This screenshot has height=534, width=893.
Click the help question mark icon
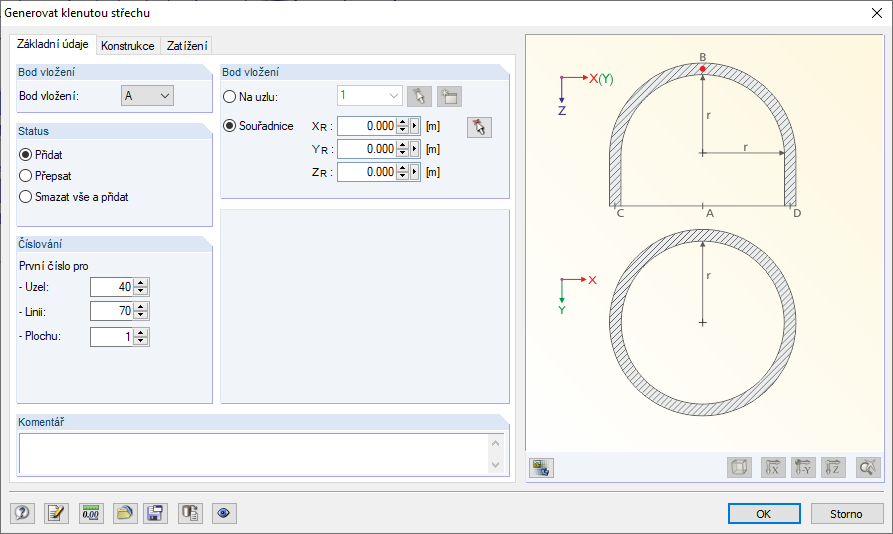tap(22, 513)
